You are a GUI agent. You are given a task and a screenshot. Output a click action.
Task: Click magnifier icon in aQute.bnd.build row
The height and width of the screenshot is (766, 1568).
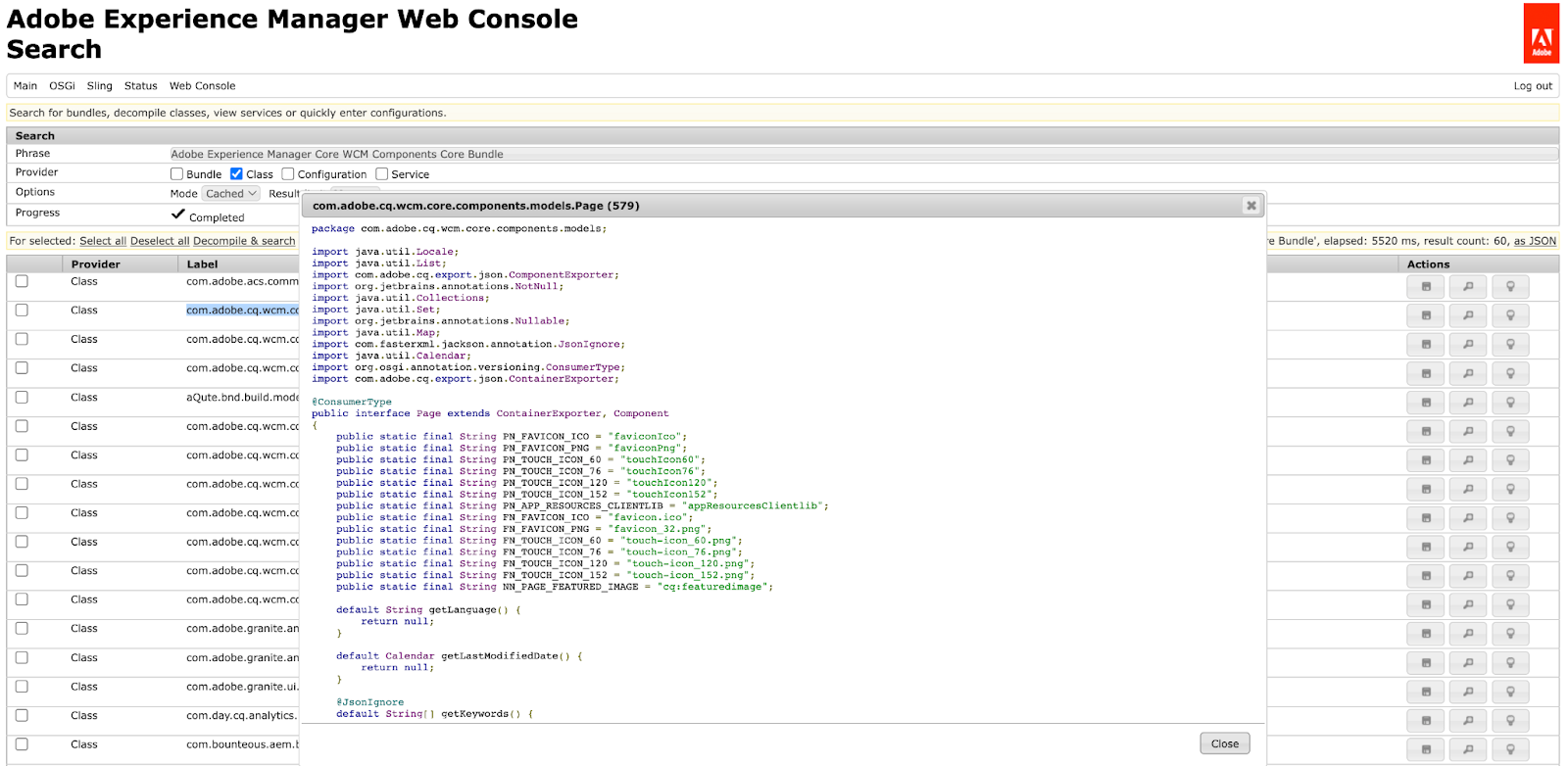1468,403
